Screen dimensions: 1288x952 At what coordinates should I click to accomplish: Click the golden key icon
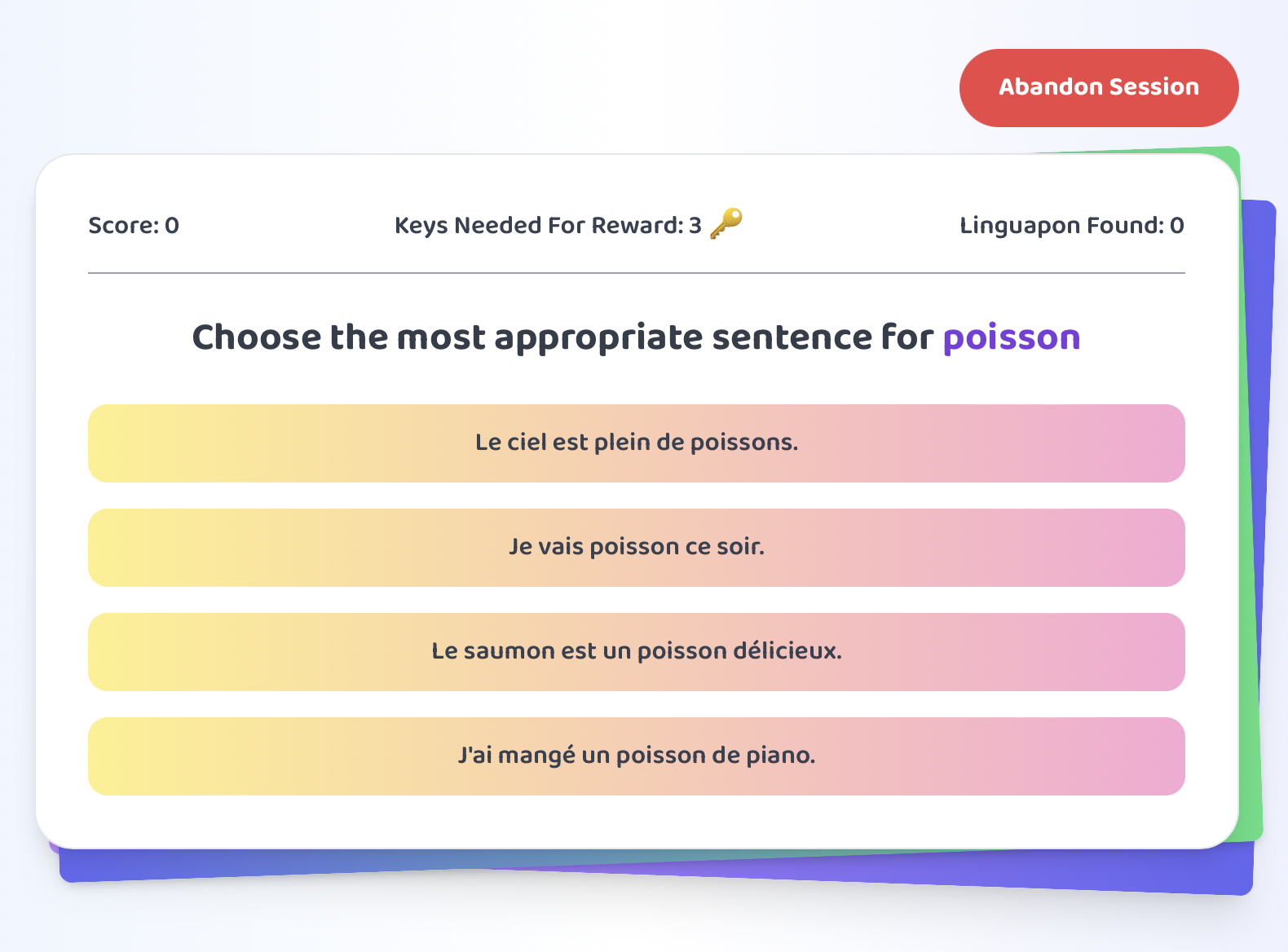726,224
